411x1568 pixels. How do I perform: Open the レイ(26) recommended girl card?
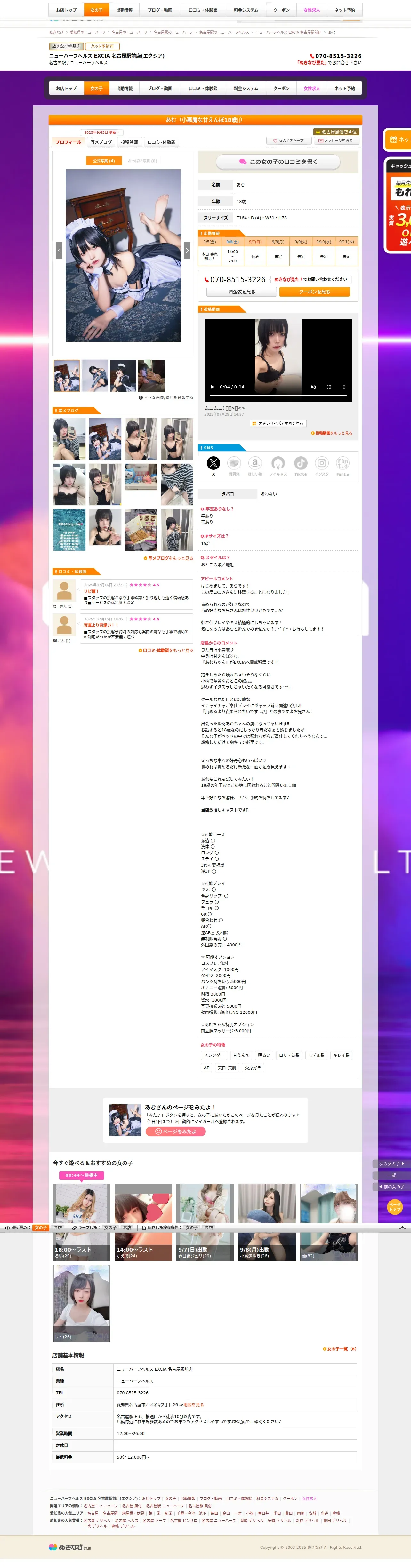pos(82,1303)
